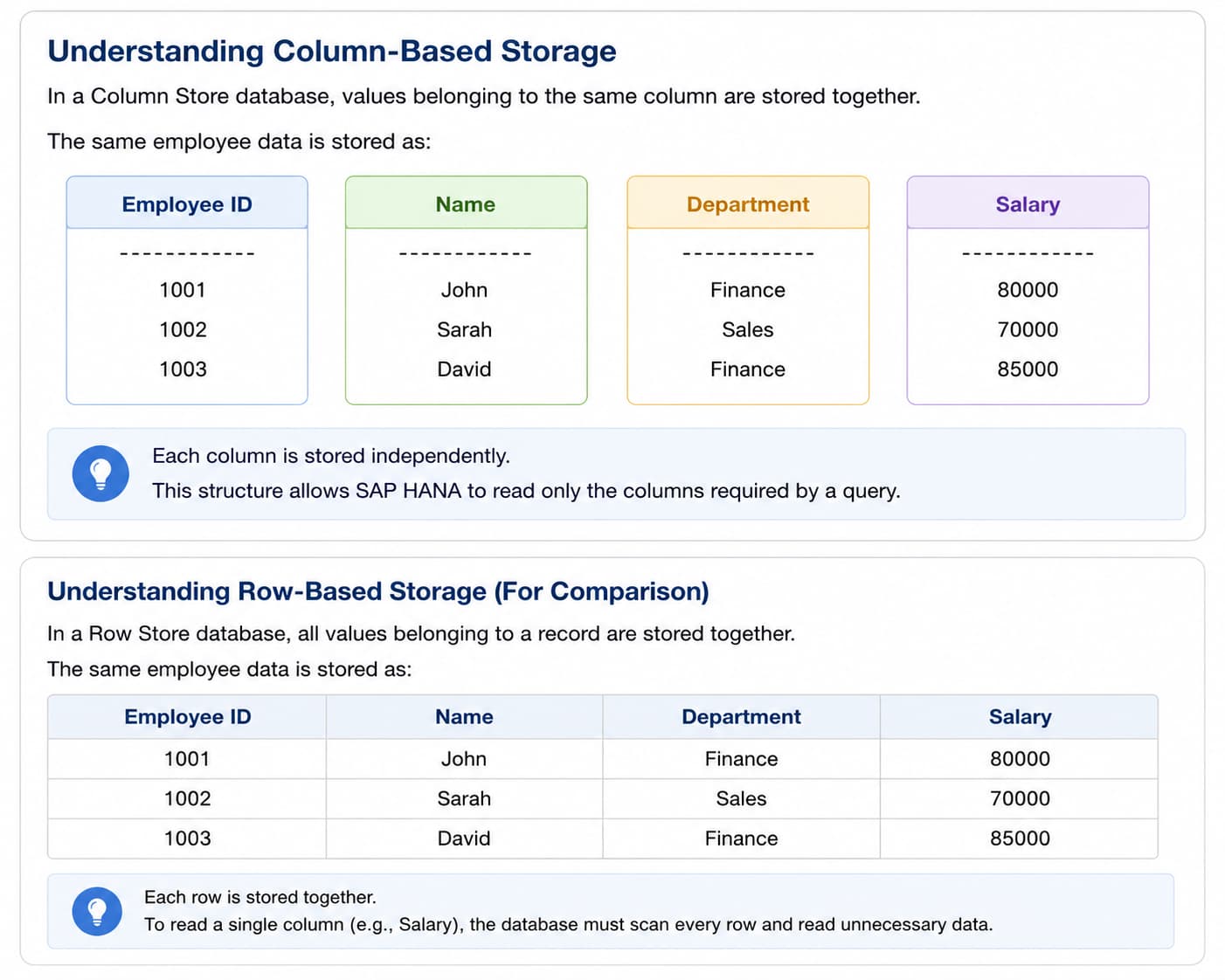The image size is (1225, 980).
Task: Select the 'Understanding Row-Based Storage (For Comparison)' heading
Action: [x=378, y=591]
